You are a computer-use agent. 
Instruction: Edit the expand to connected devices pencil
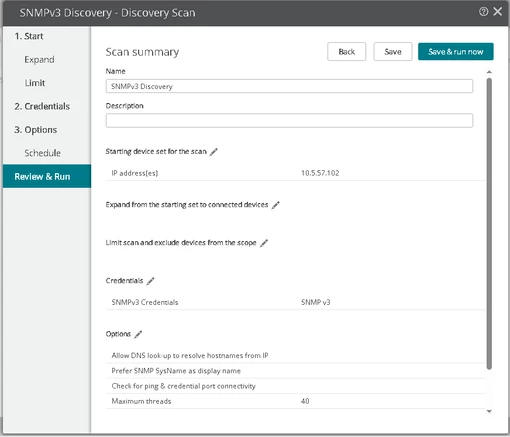[275, 205]
